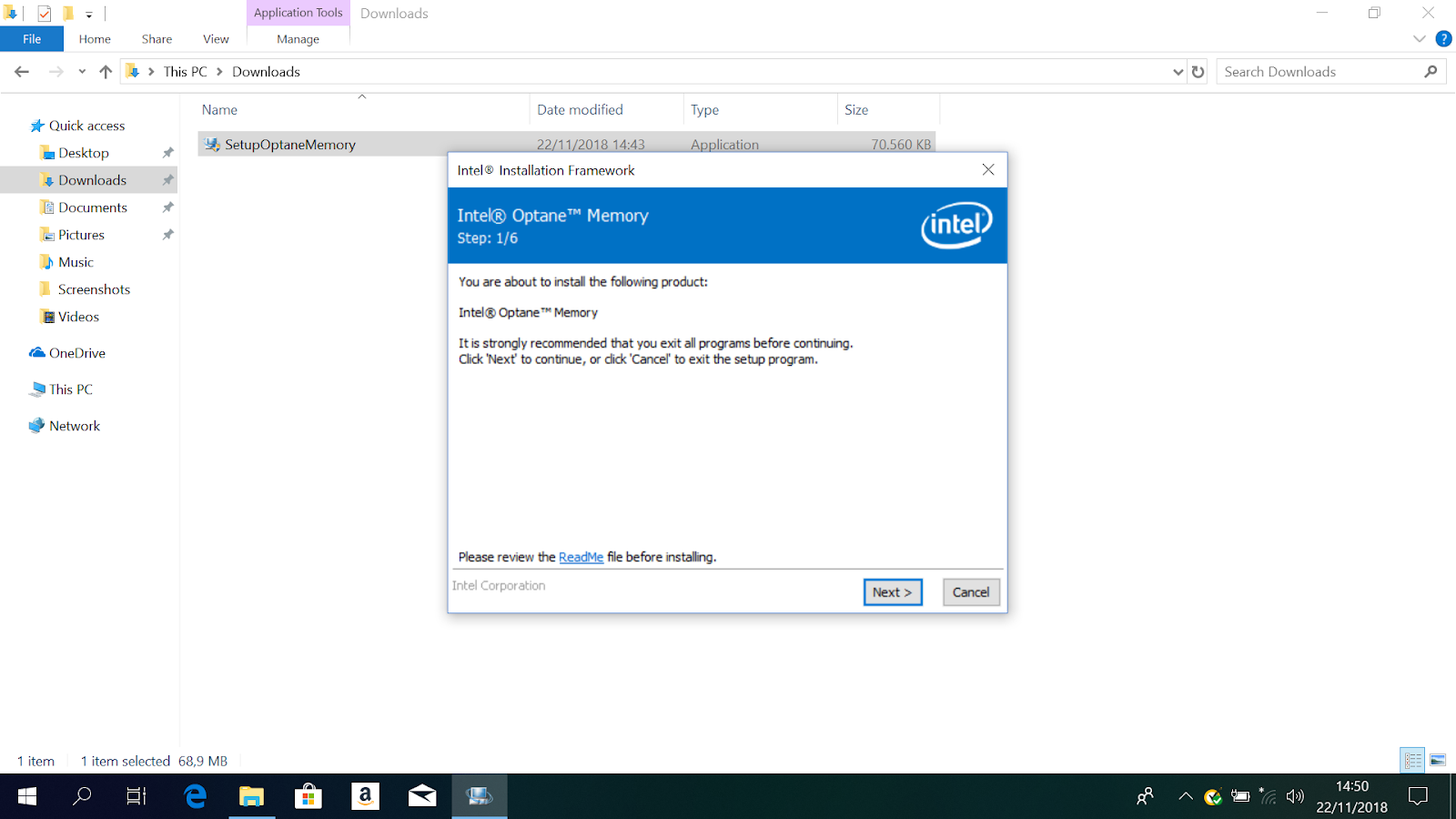Launch Microsoft Edge from taskbar
The width and height of the screenshot is (1456, 819).
(x=195, y=797)
